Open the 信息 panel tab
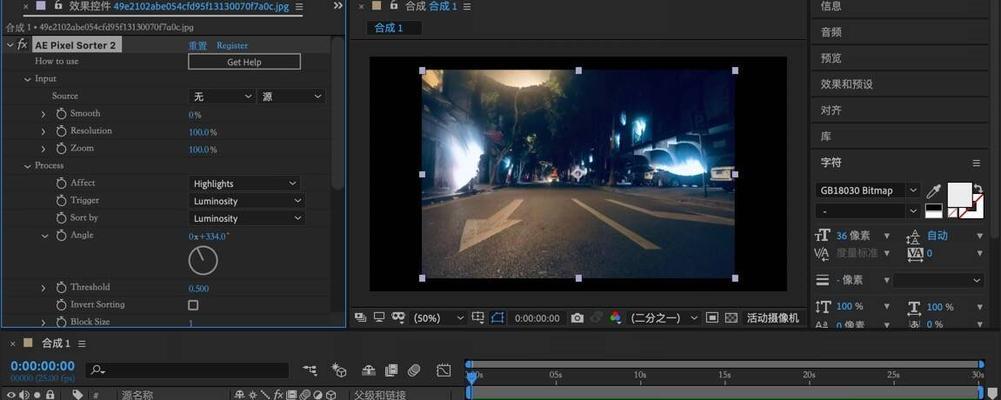Image resolution: width=1001 pixels, height=400 pixels. click(831, 6)
